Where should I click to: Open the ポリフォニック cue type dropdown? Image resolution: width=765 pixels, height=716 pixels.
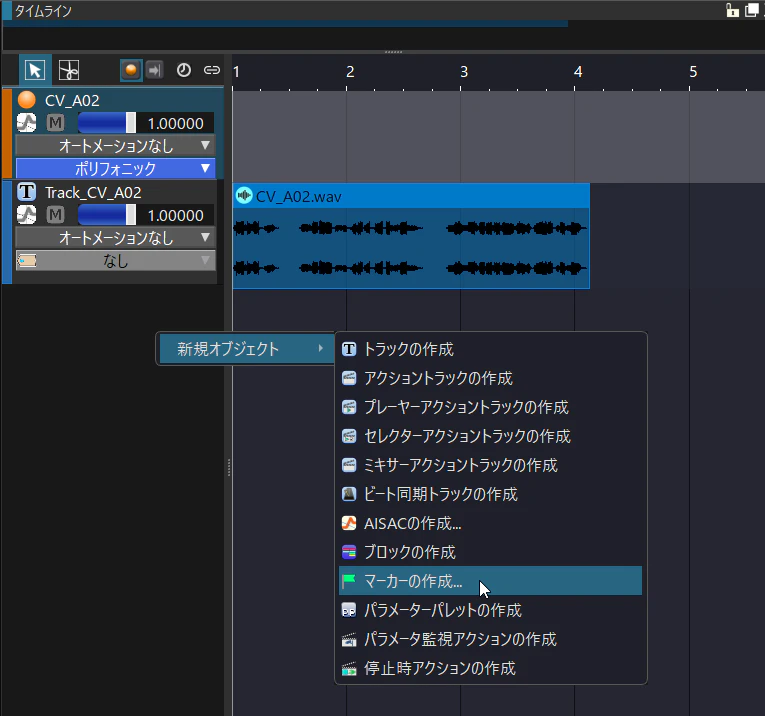[115, 168]
